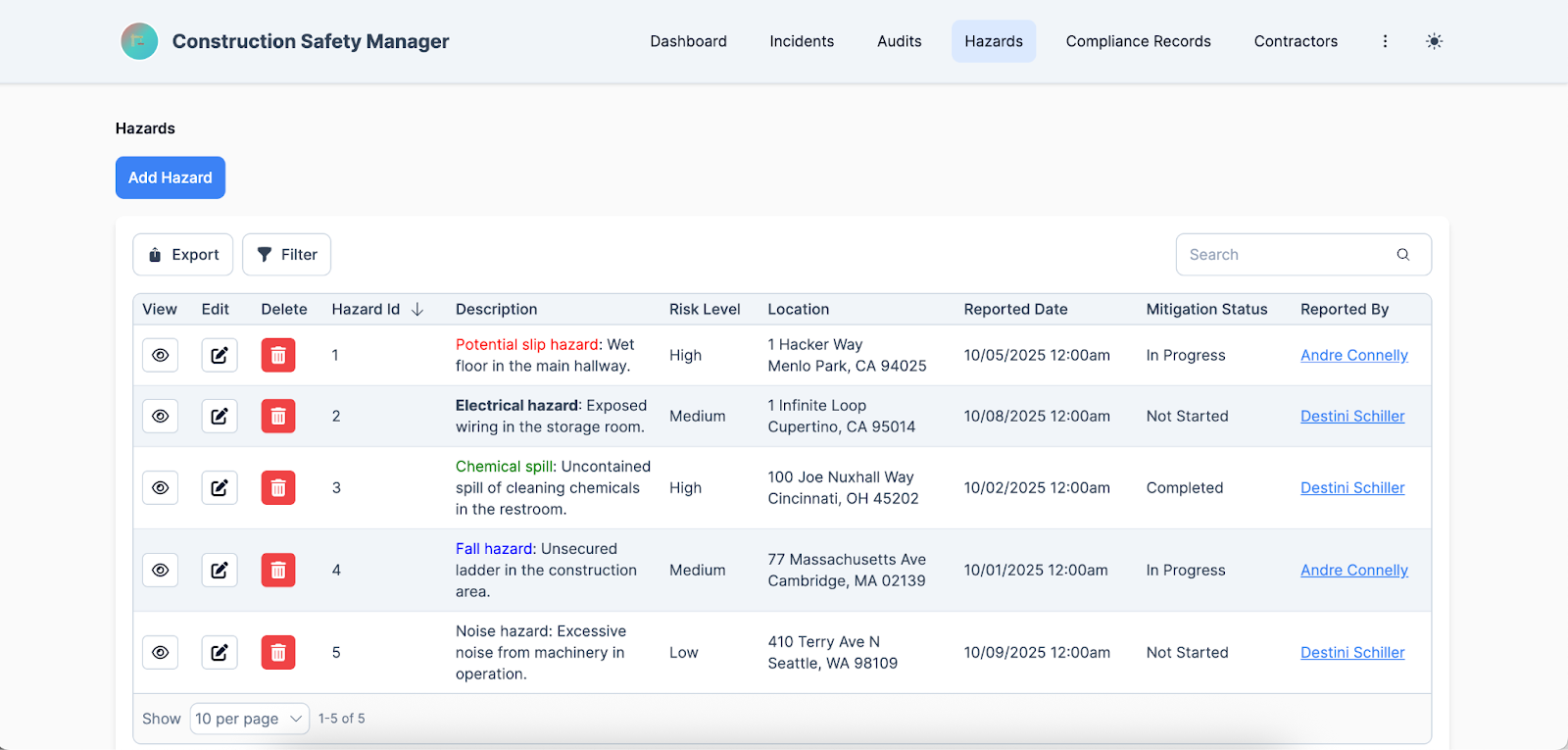Viewport: 1568px width, 750px height.
Task: Click the Export button
Action: pyautogui.click(x=183, y=255)
